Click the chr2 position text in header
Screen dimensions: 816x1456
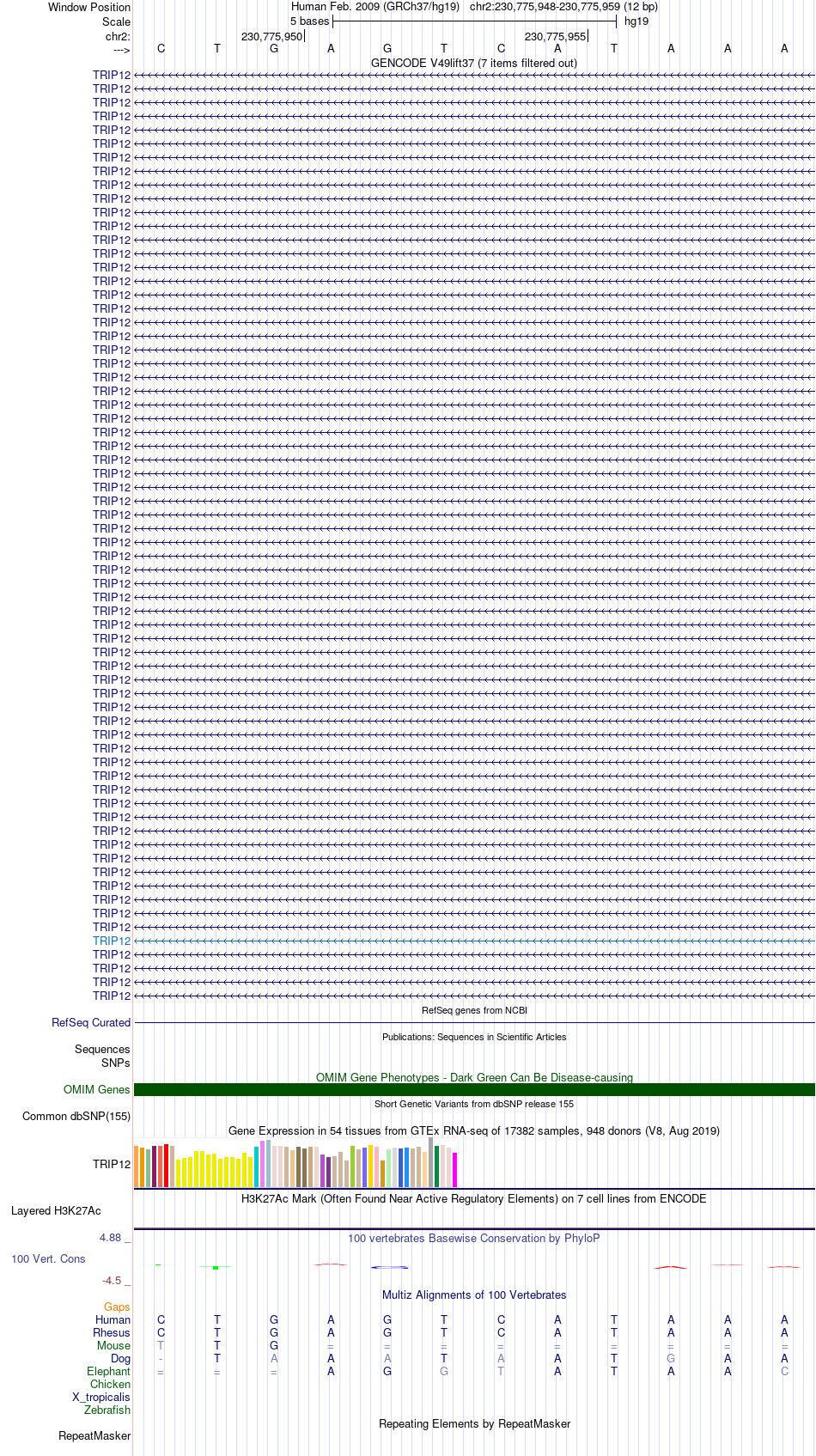click(563, 6)
